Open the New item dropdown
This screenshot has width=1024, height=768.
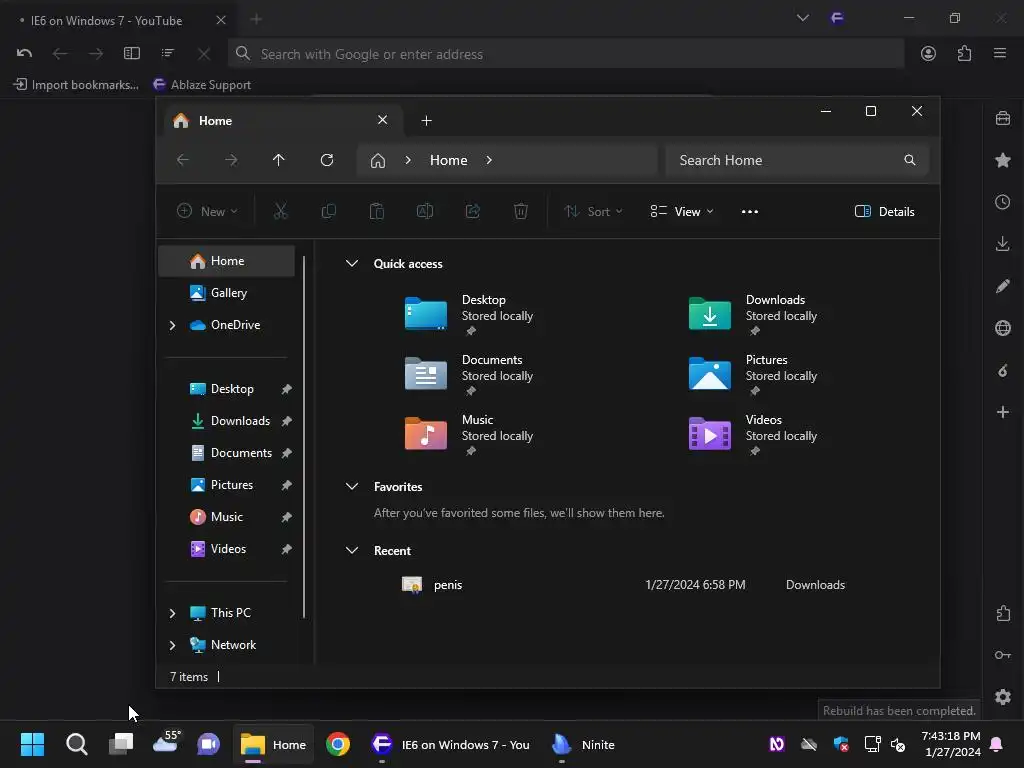tap(207, 212)
